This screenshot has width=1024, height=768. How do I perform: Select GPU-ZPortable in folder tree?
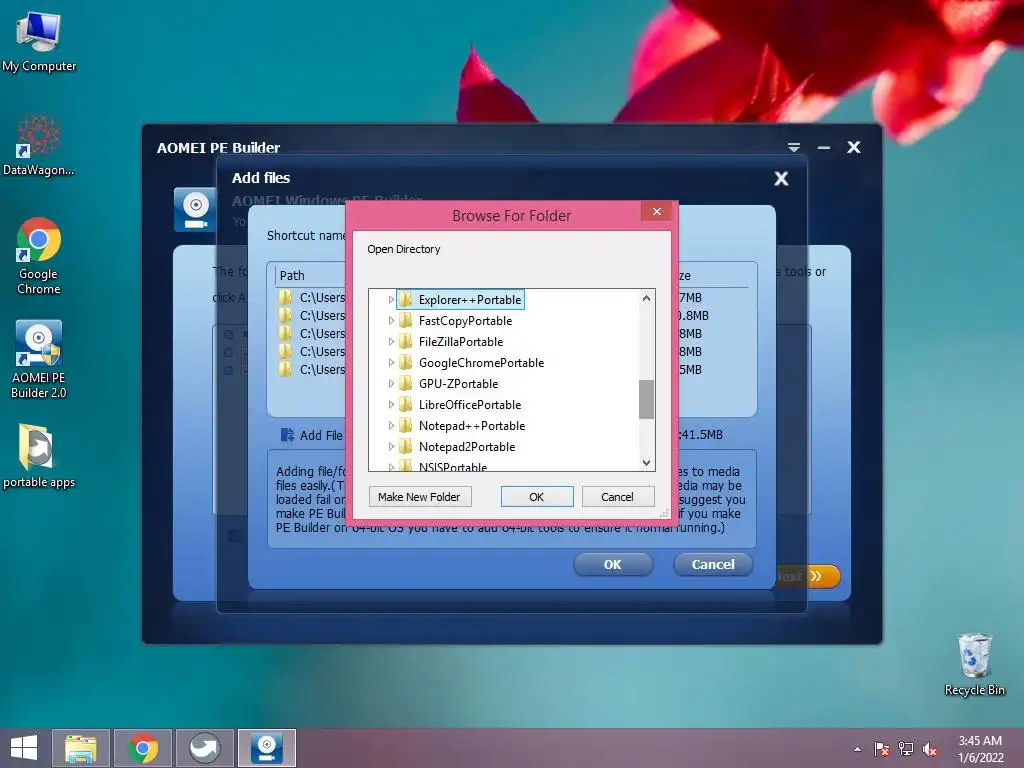(x=458, y=383)
